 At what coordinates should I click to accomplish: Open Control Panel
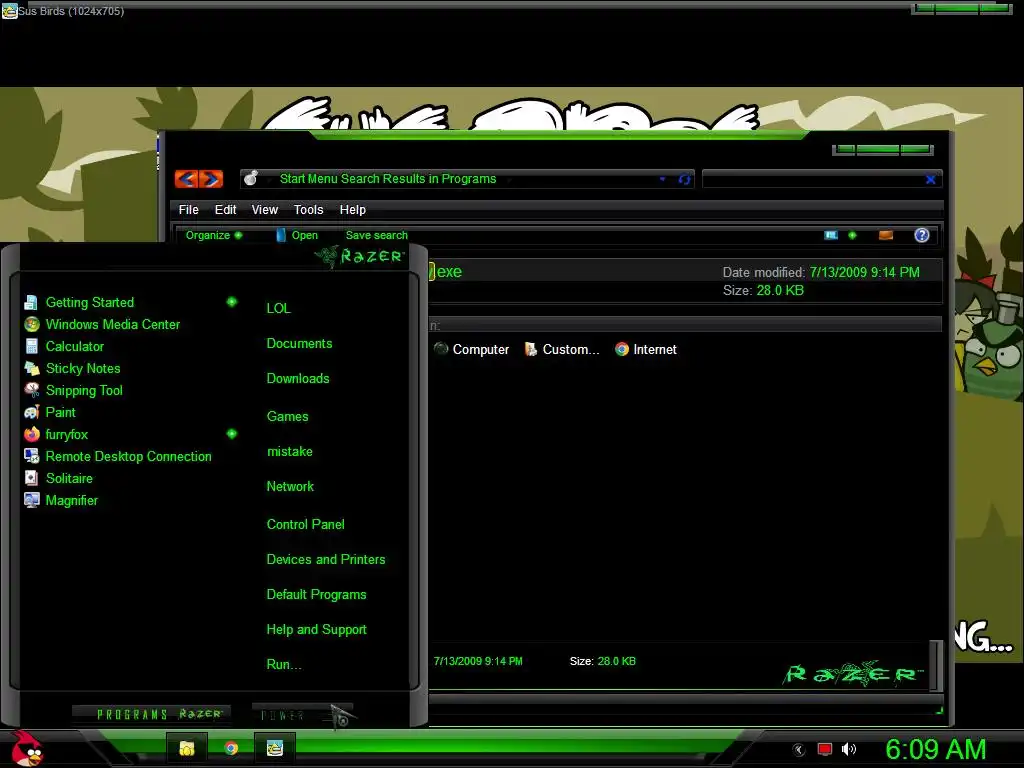pos(305,524)
